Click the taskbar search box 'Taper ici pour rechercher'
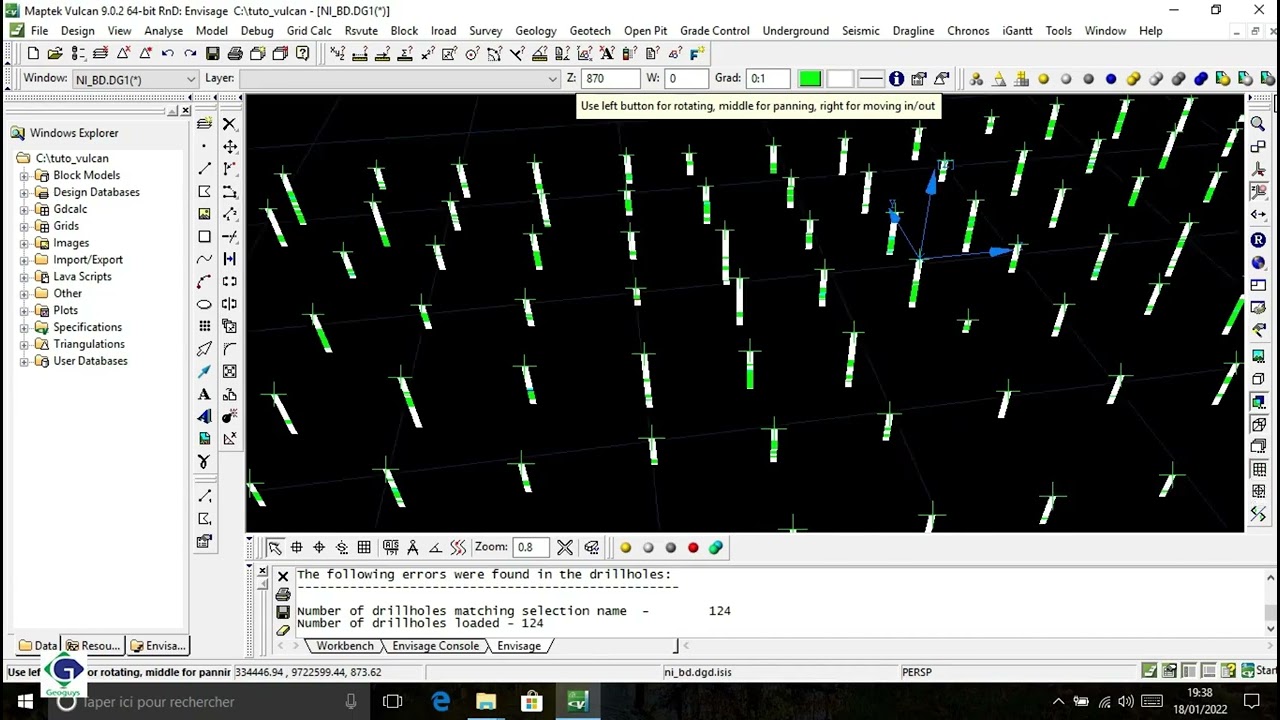The width and height of the screenshot is (1280, 720). (x=208, y=702)
